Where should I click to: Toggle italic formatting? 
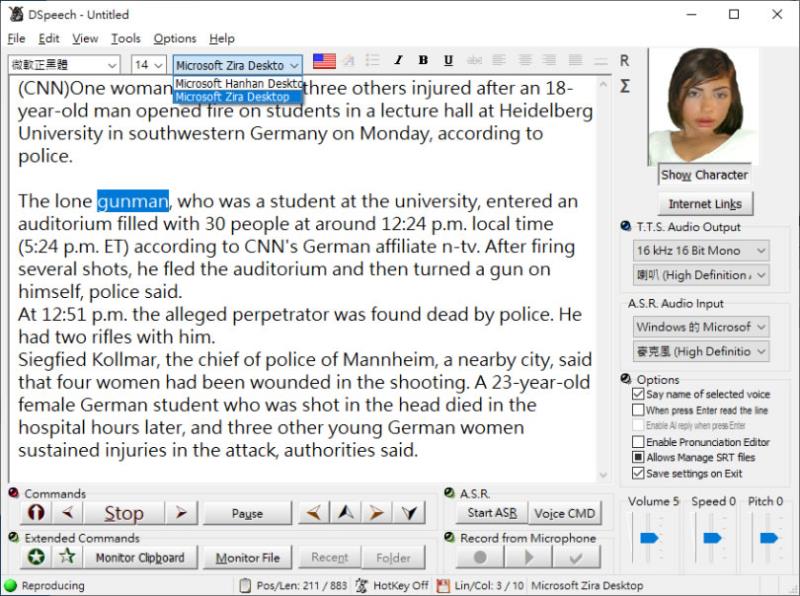398,61
